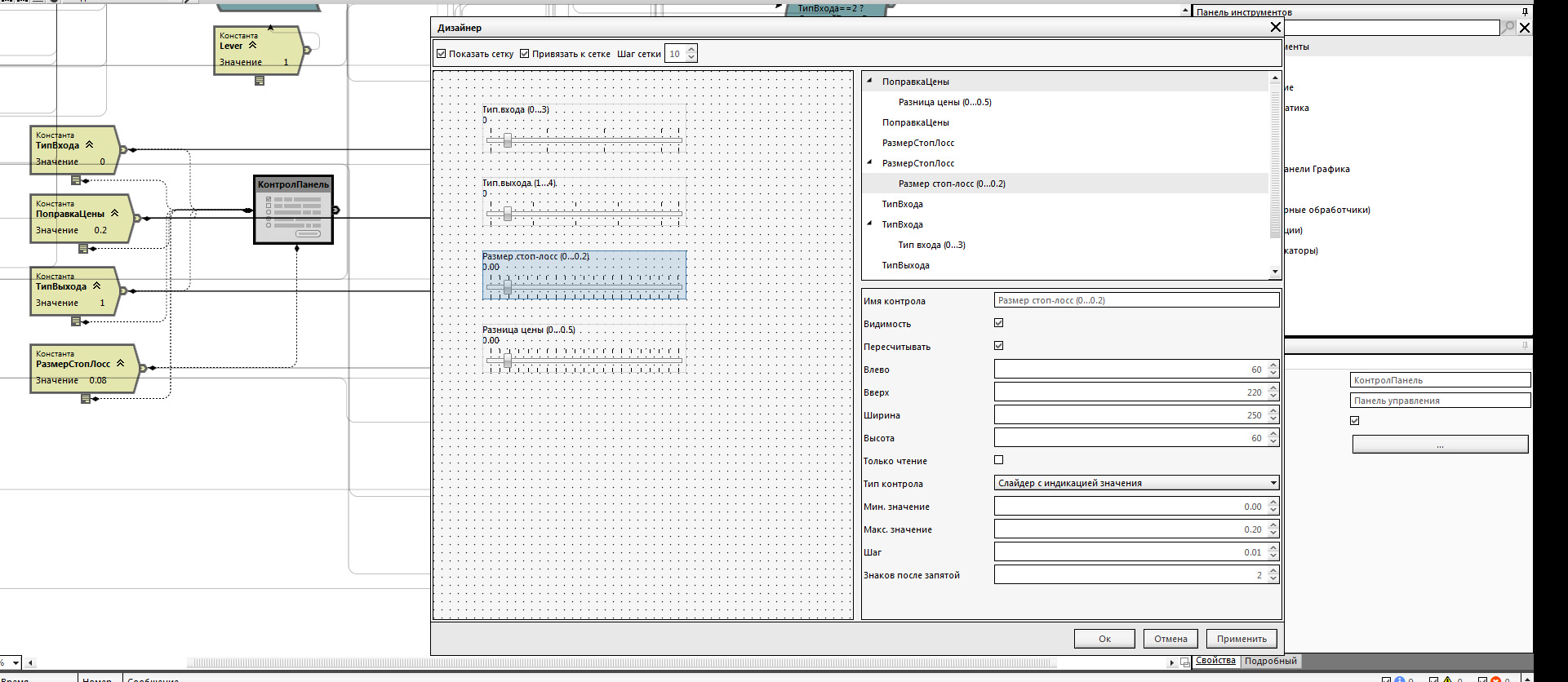Switch to the Свойства tab
1568x682 pixels.
coord(1215,661)
